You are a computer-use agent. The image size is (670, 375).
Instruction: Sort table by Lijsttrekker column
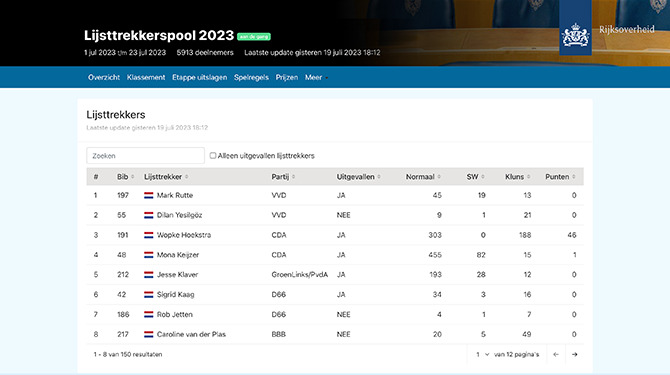point(166,177)
